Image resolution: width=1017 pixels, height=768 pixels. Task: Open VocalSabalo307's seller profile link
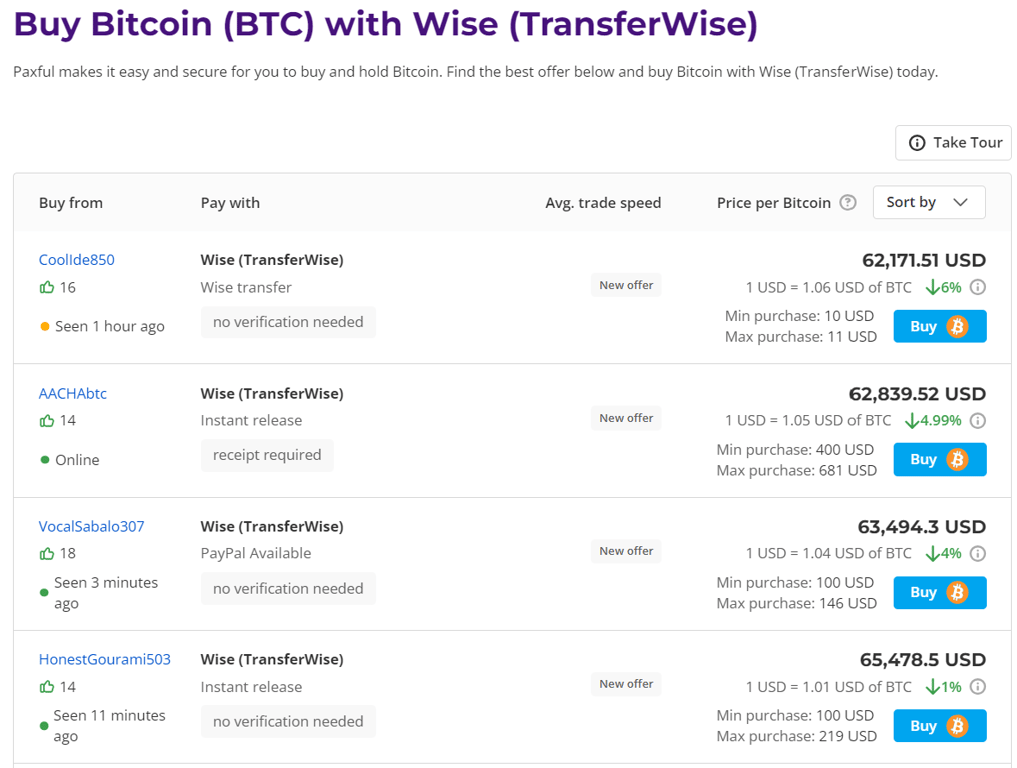tap(91, 526)
